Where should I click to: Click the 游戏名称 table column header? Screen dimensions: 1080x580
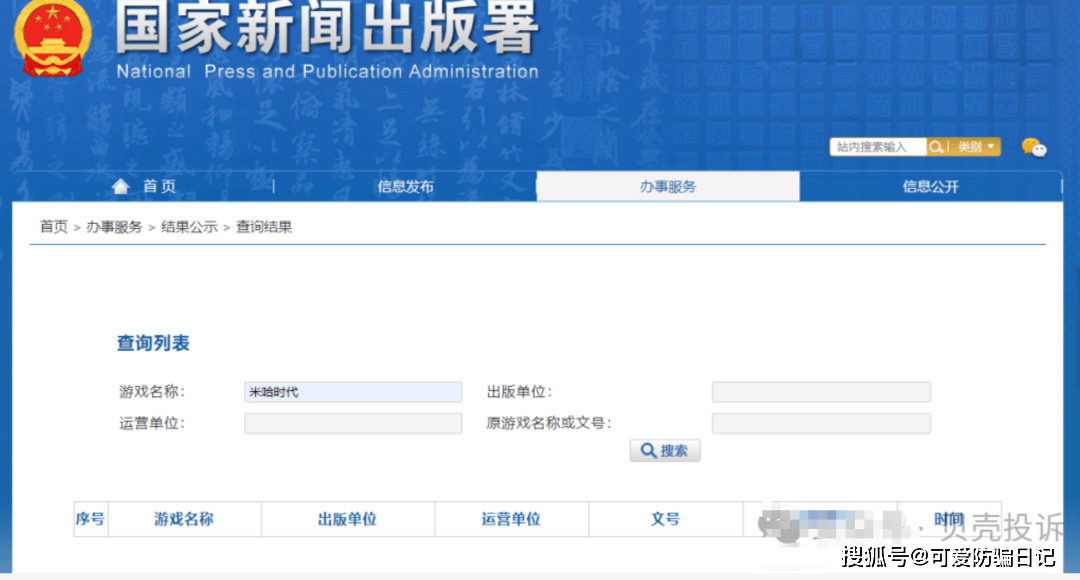184,519
